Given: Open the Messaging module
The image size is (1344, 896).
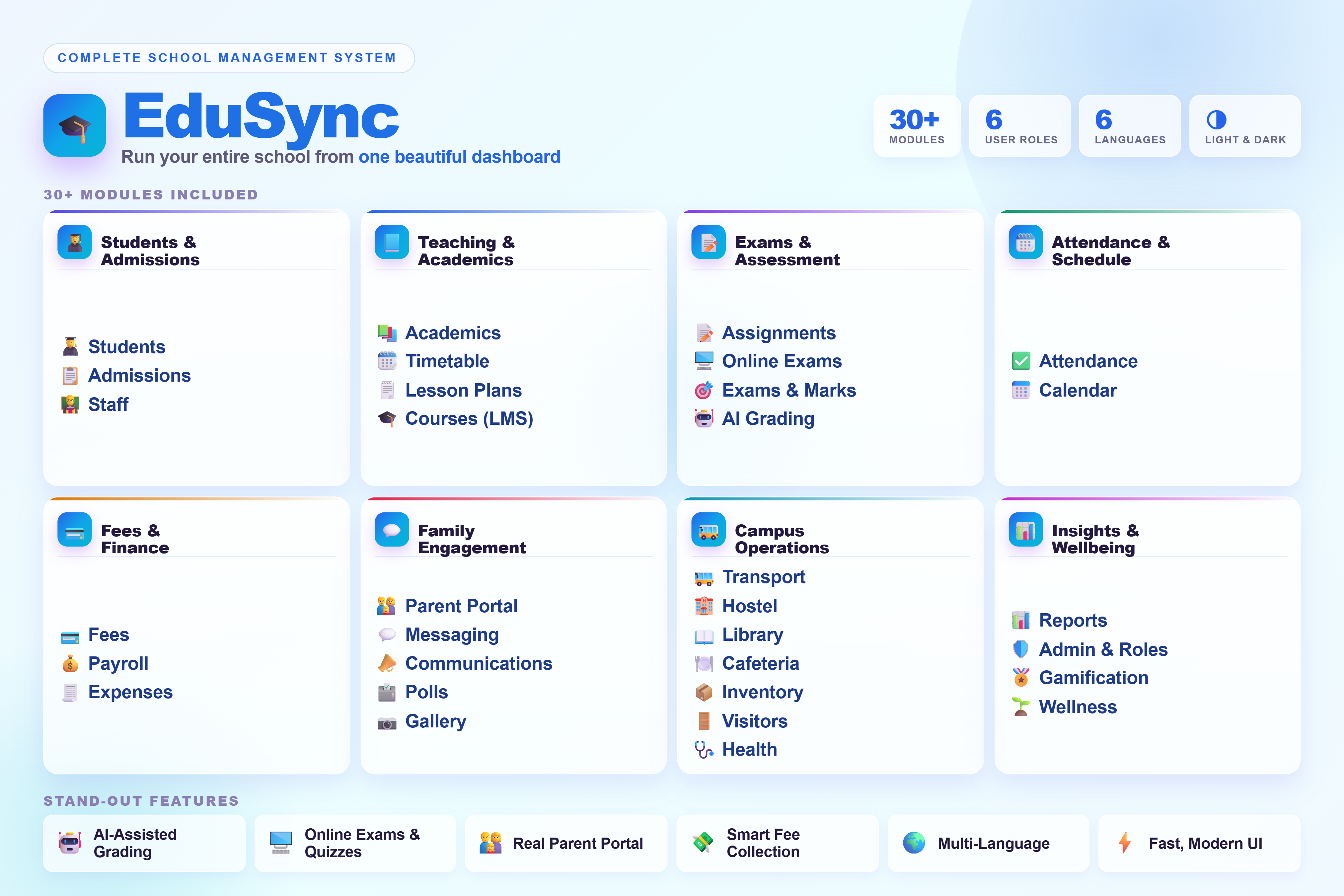Looking at the screenshot, I should 452,634.
